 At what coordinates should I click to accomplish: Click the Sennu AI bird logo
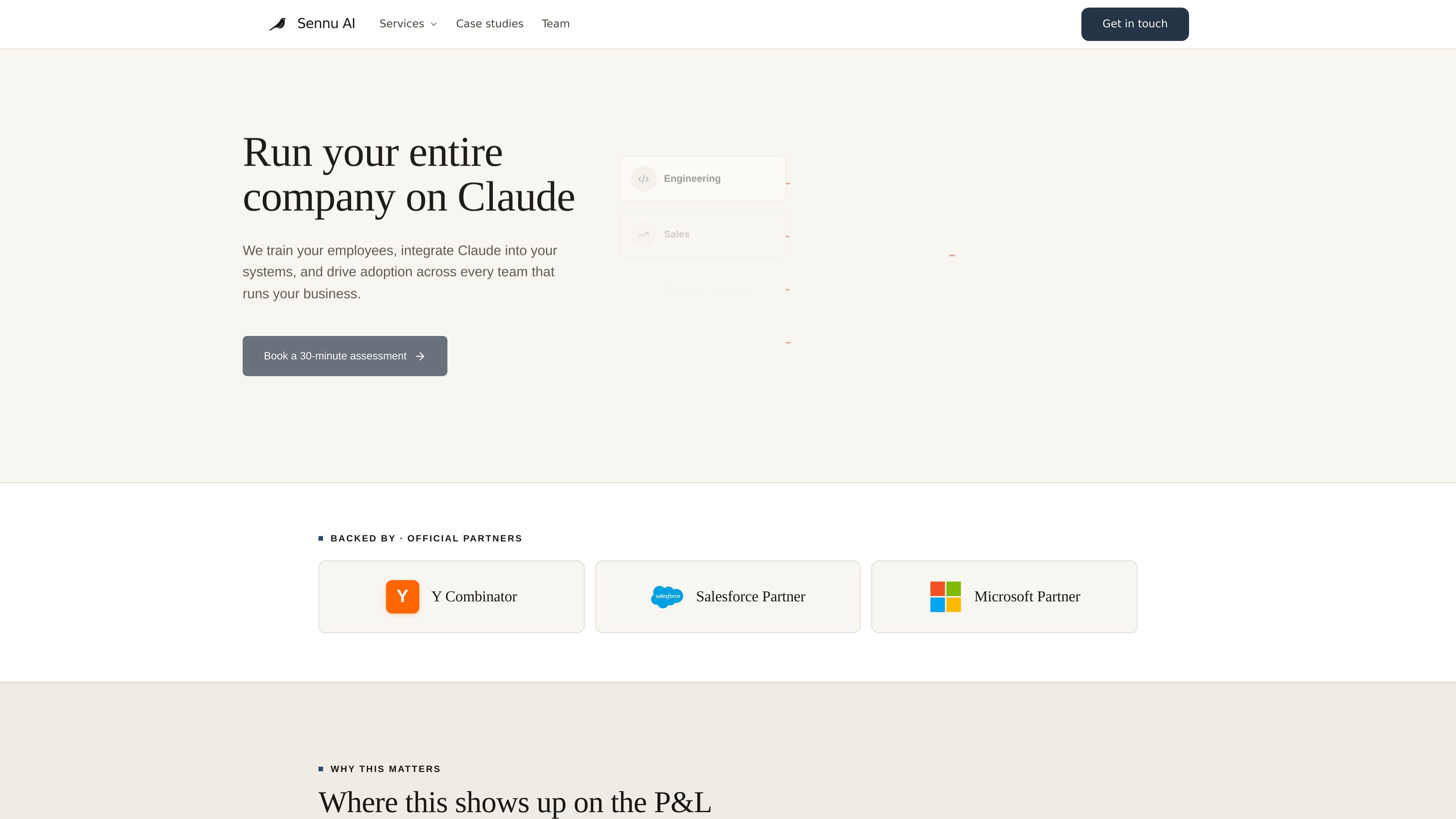pos(278,24)
